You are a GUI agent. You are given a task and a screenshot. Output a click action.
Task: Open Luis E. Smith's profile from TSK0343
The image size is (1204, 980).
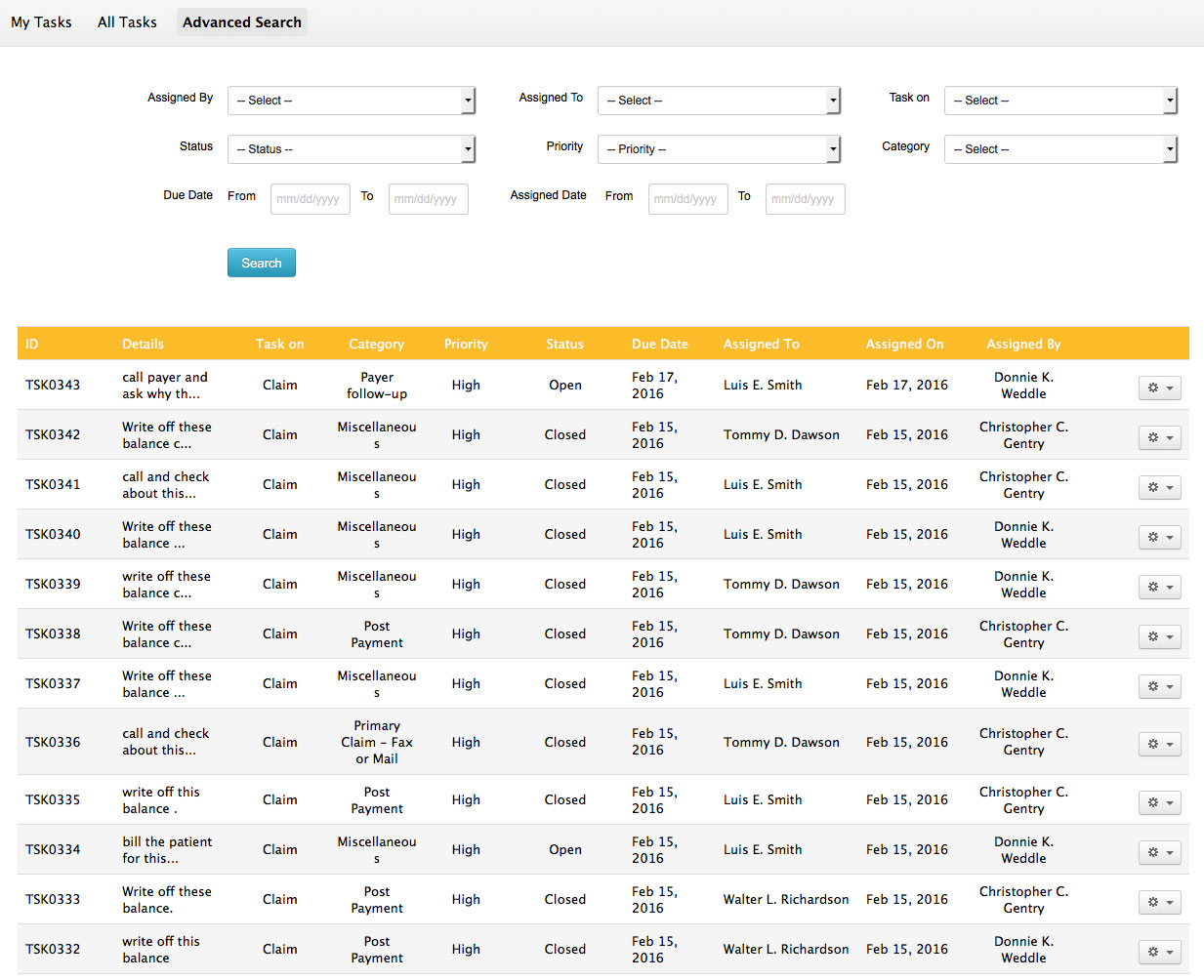coord(763,385)
